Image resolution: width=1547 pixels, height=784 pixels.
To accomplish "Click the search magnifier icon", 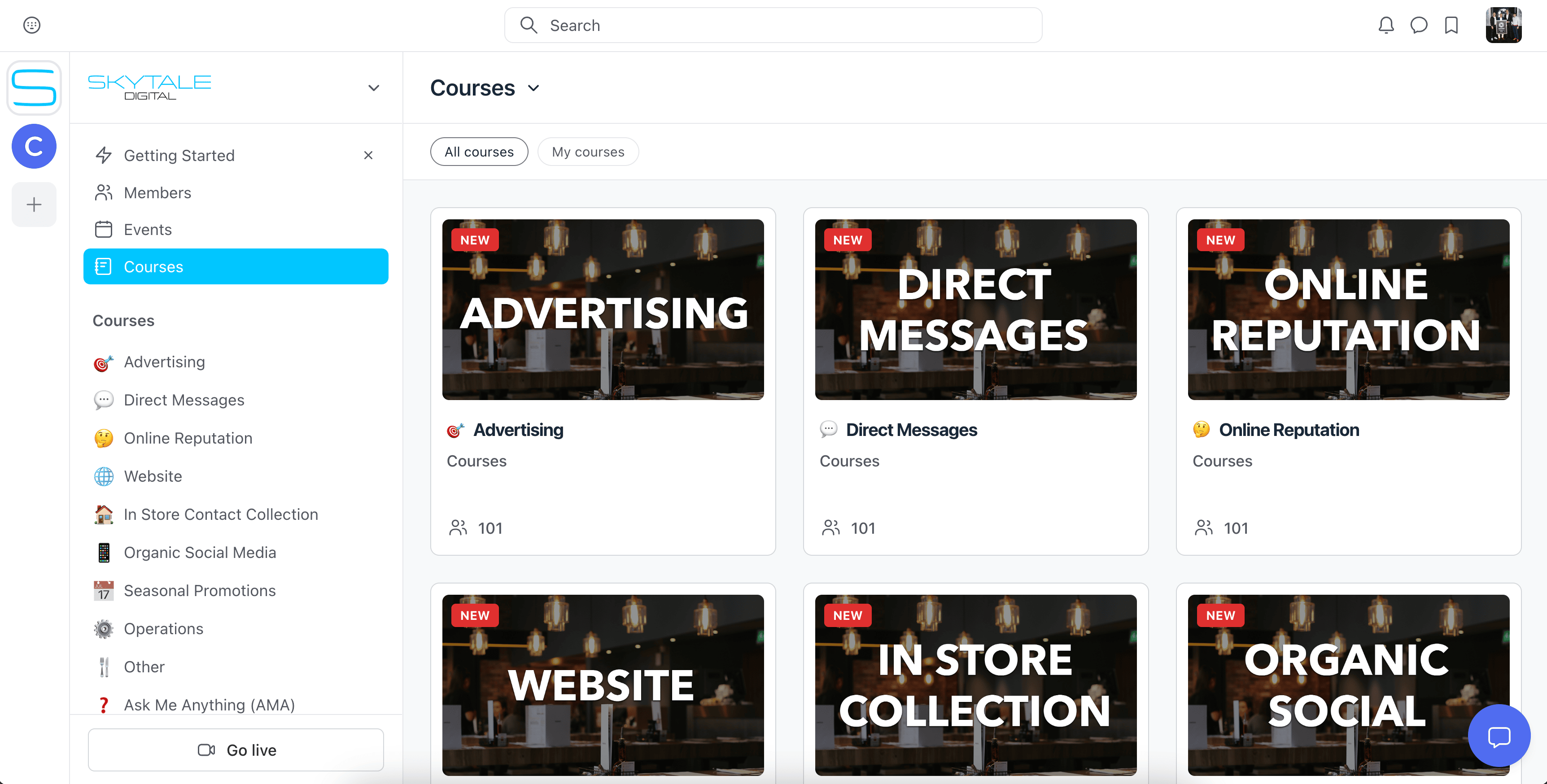I will (x=528, y=25).
